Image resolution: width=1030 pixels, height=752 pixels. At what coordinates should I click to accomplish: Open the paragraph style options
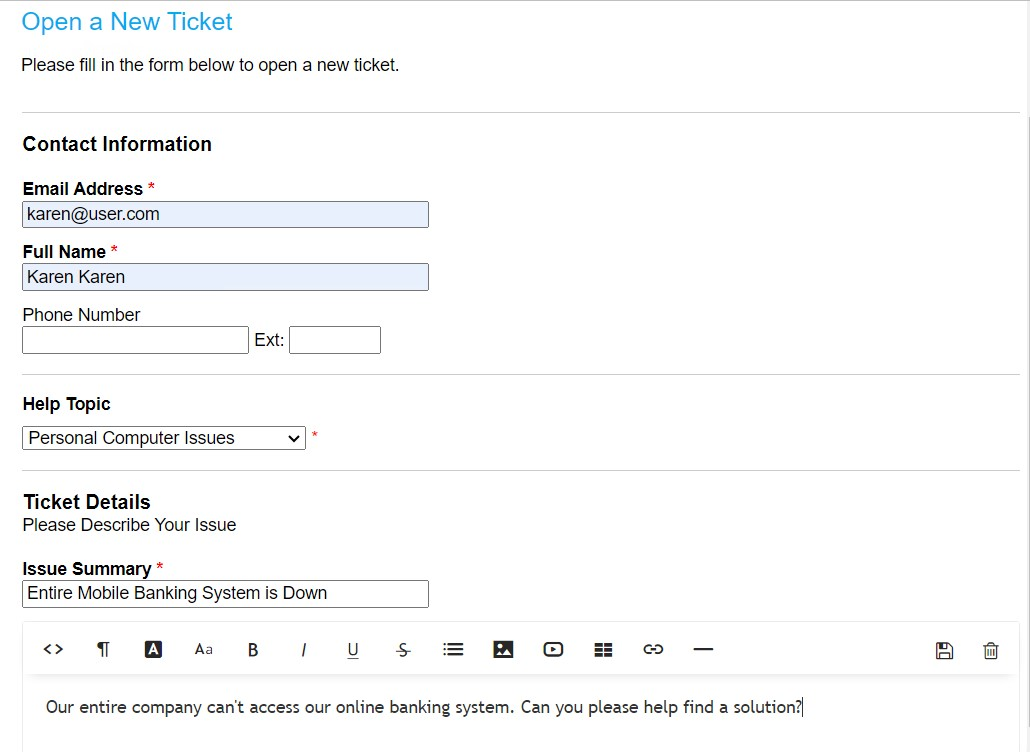tap(103, 649)
